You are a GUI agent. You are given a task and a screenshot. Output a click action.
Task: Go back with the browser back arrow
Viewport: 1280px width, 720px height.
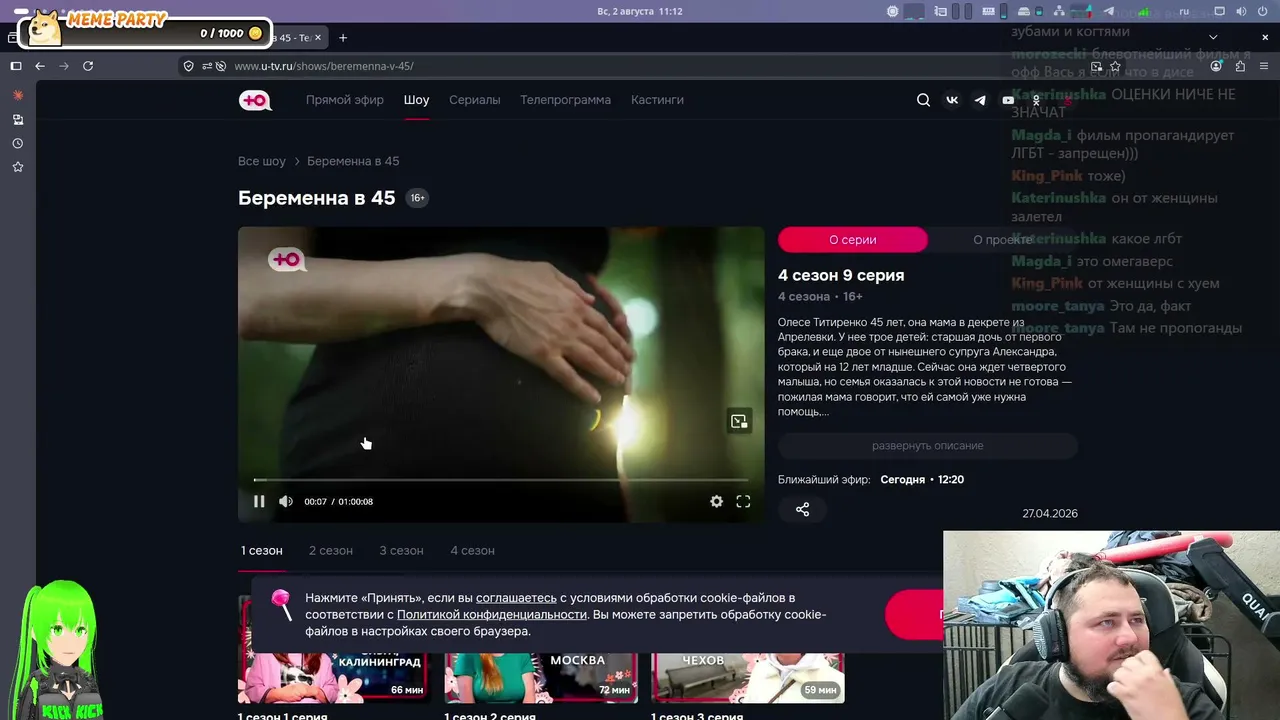coord(40,66)
